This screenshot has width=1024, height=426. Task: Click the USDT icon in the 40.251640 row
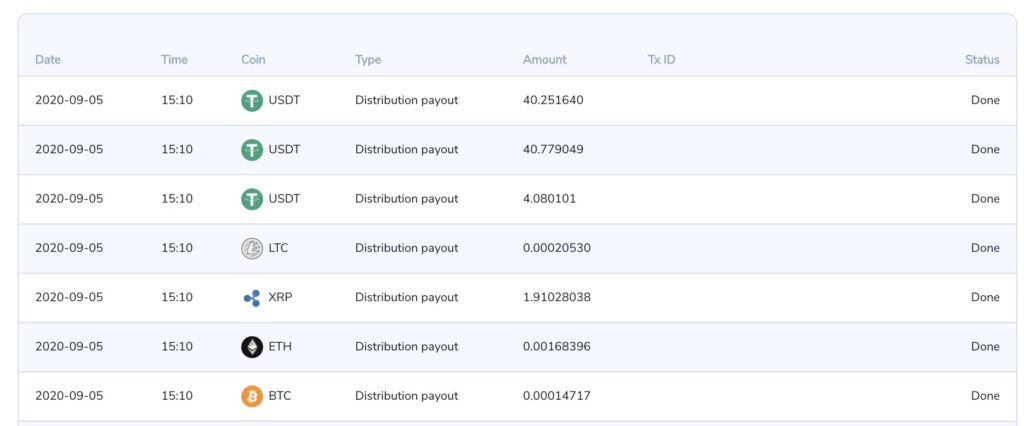point(252,100)
